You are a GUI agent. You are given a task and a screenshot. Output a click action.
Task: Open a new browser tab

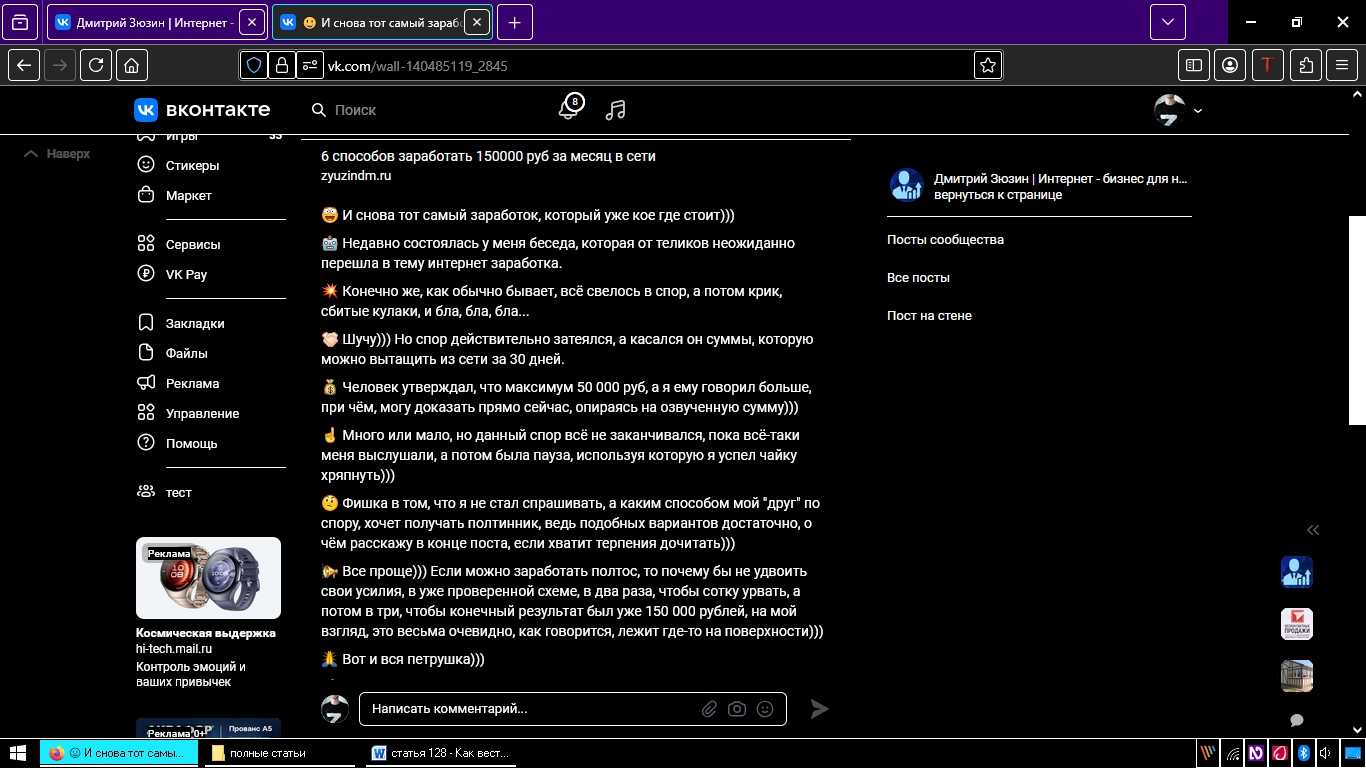click(514, 22)
